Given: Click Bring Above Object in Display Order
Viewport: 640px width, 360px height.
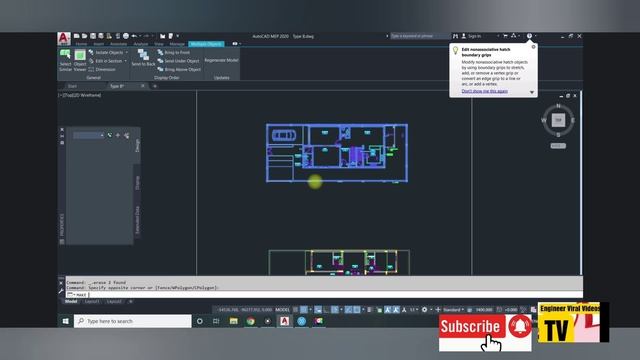Looking at the screenshot, I should tap(179, 69).
